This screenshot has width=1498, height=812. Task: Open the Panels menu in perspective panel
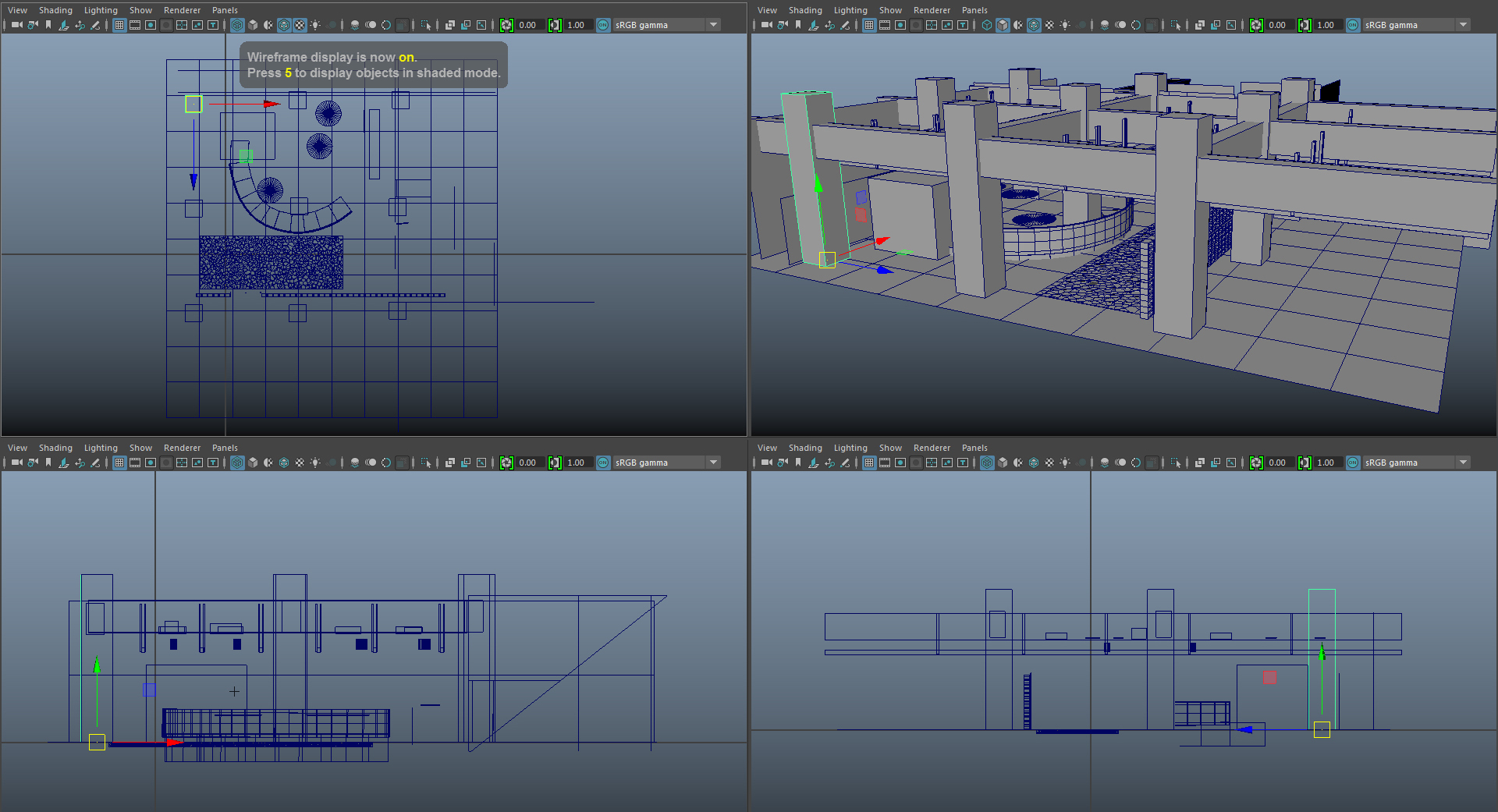click(x=974, y=10)
